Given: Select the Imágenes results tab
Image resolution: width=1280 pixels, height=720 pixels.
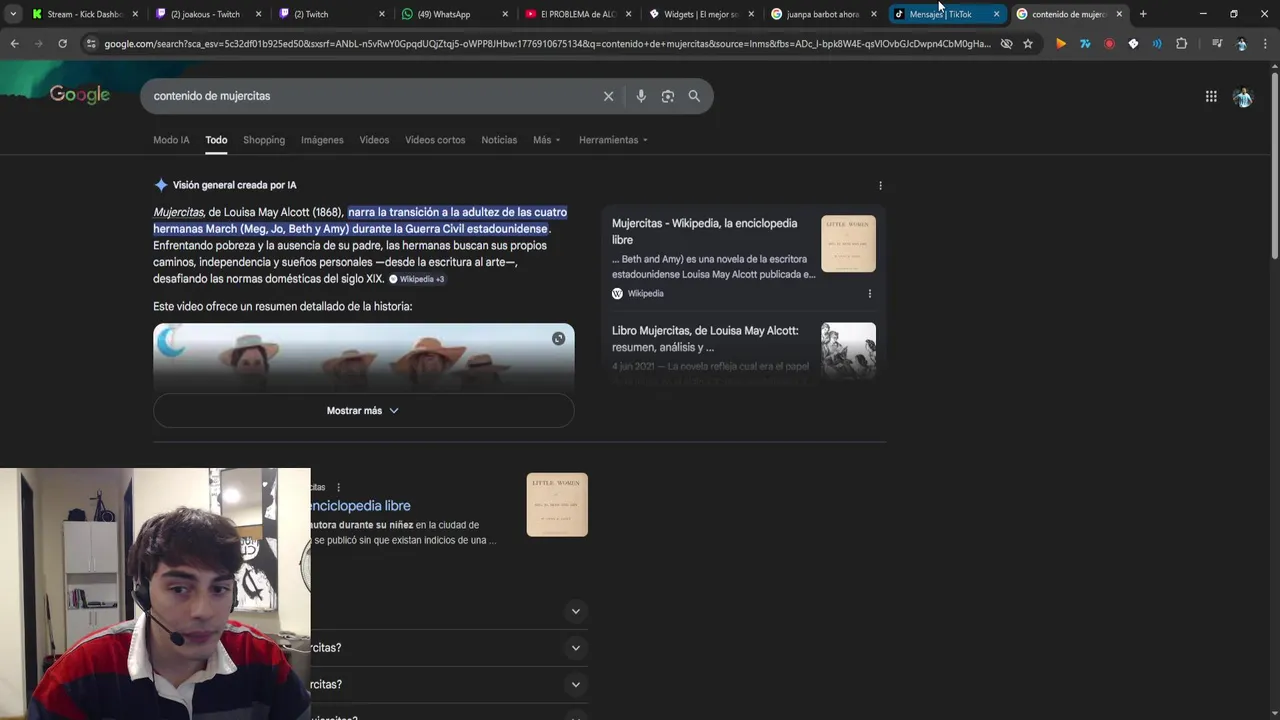Looking at the screenshot, I should [x=322, y=140].
